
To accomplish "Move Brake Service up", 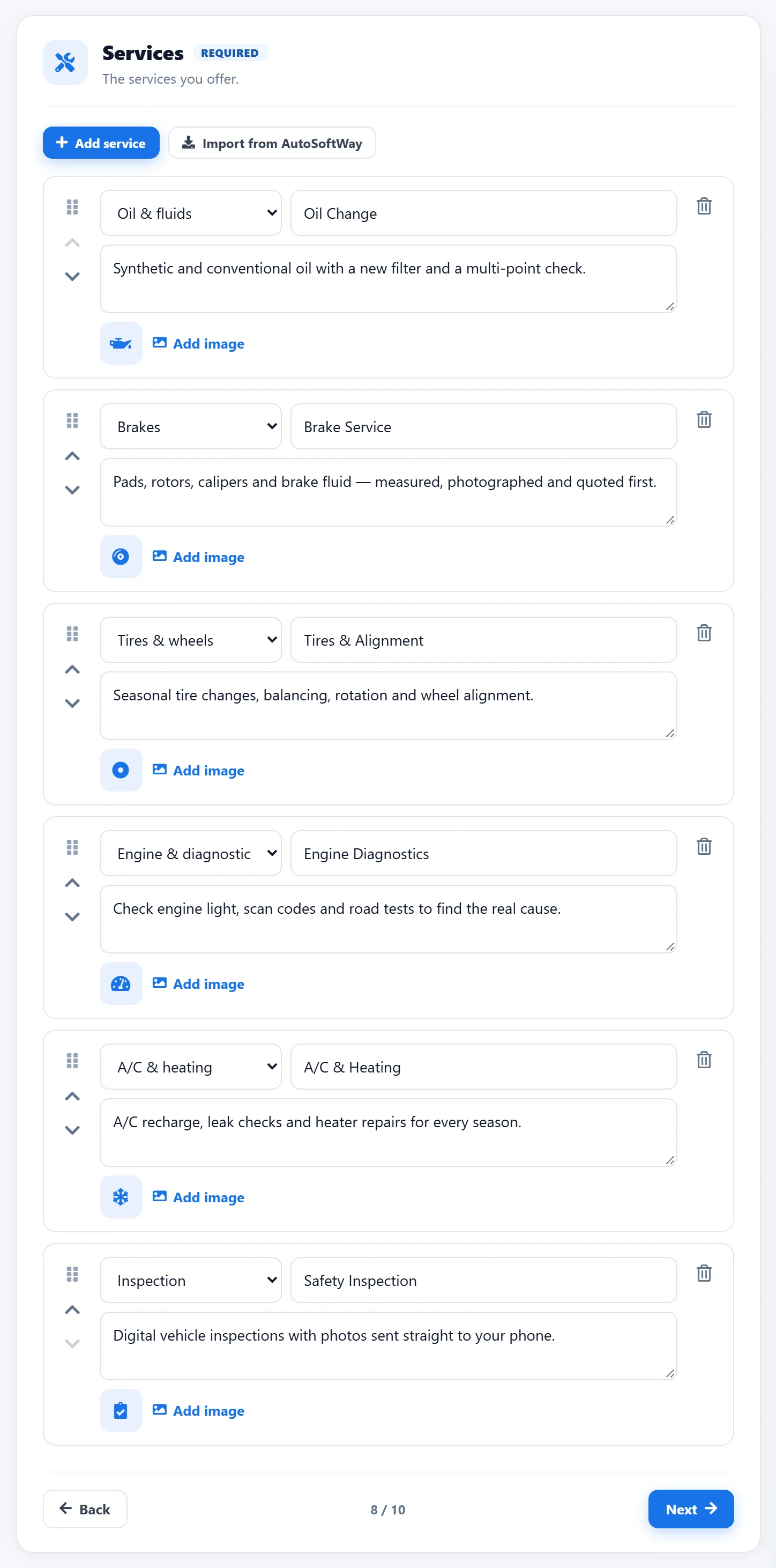I will pyautogui.click(x=72, y=456).
